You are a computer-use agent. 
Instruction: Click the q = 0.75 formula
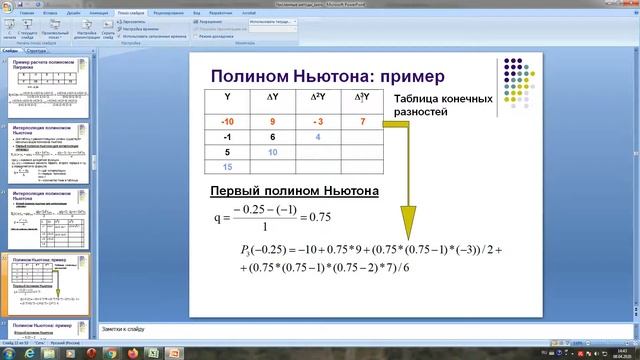point(272,218)
